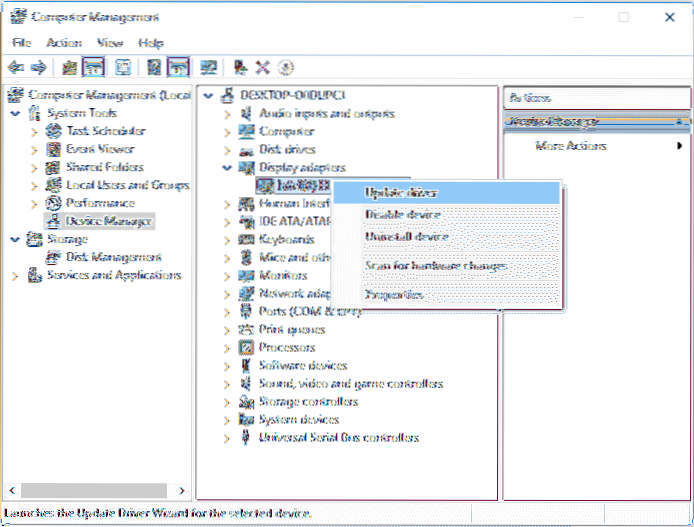
Task: Select Universal Serial Bus controllers entry
Action: [338, 438]
